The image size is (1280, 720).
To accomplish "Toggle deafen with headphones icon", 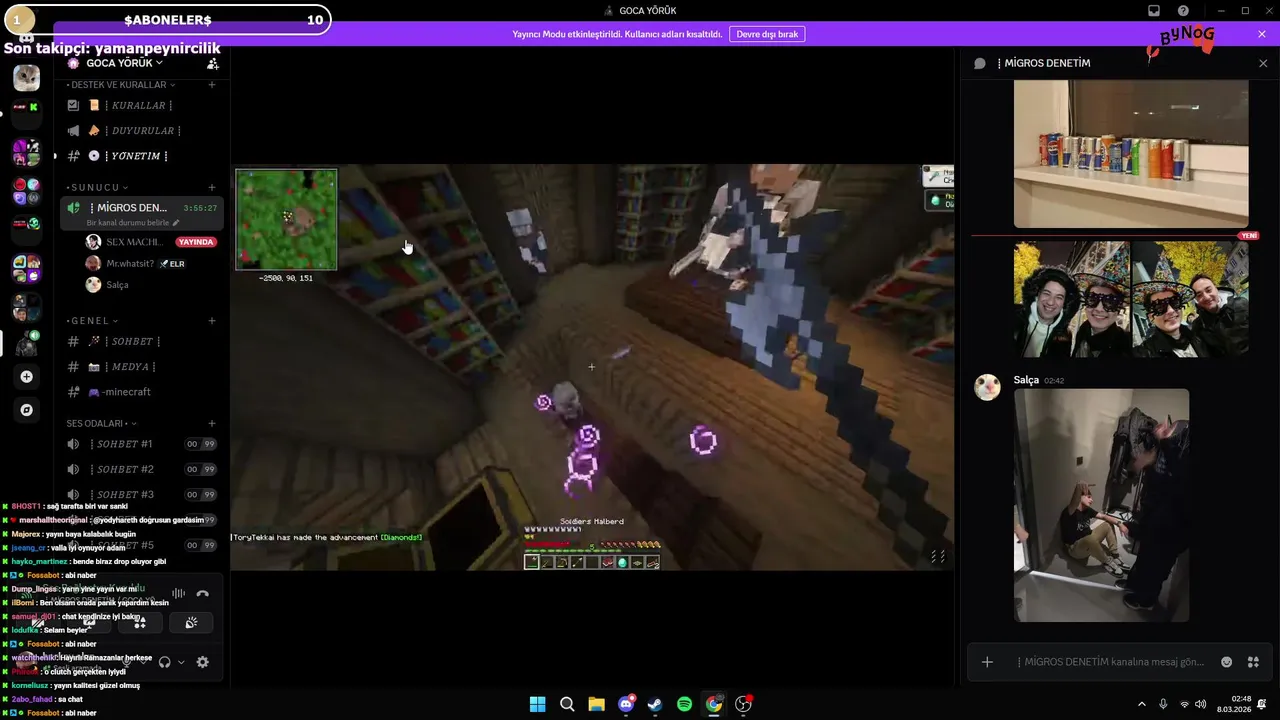I will pos(165,662).
